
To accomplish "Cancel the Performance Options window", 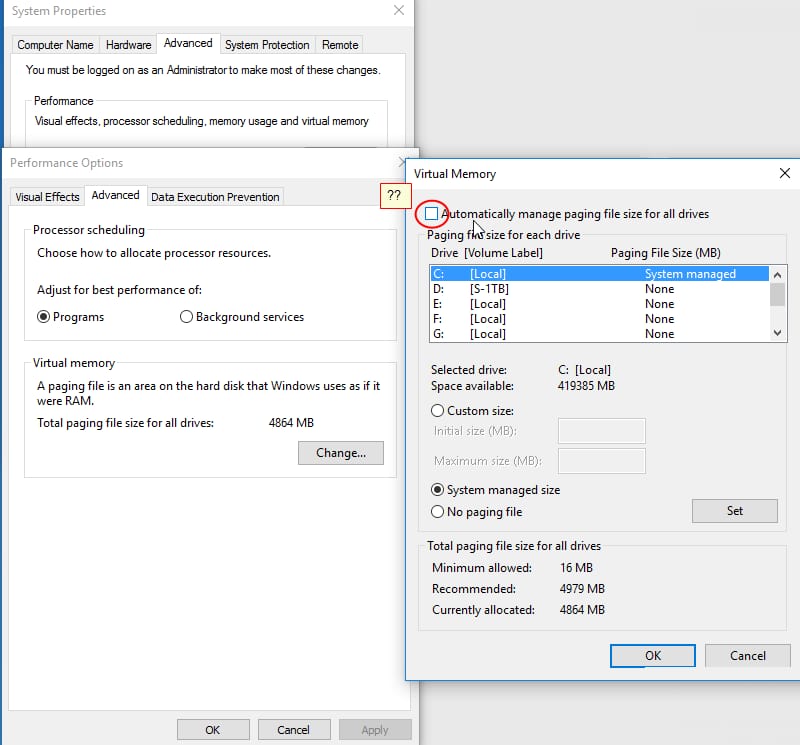I will 293,730.
